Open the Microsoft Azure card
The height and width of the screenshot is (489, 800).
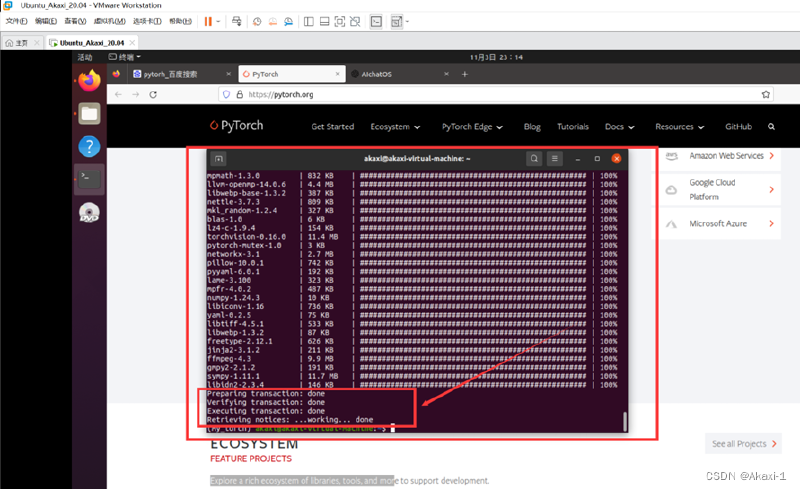(x=719, y=224)
